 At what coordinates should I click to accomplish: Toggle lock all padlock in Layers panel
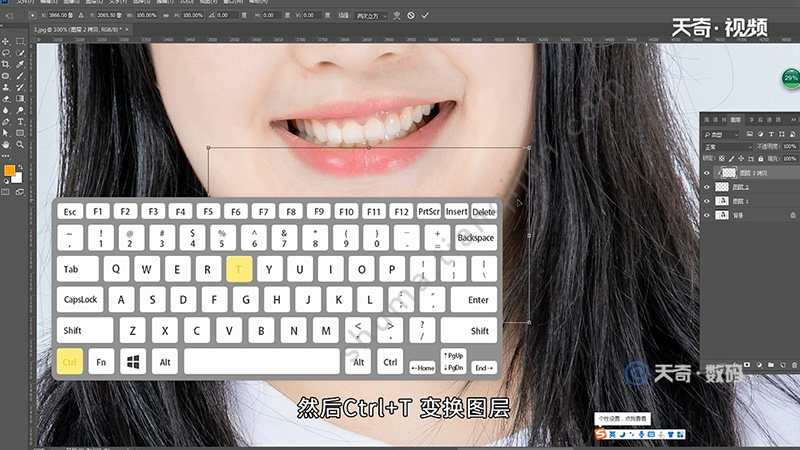point(761,159)
